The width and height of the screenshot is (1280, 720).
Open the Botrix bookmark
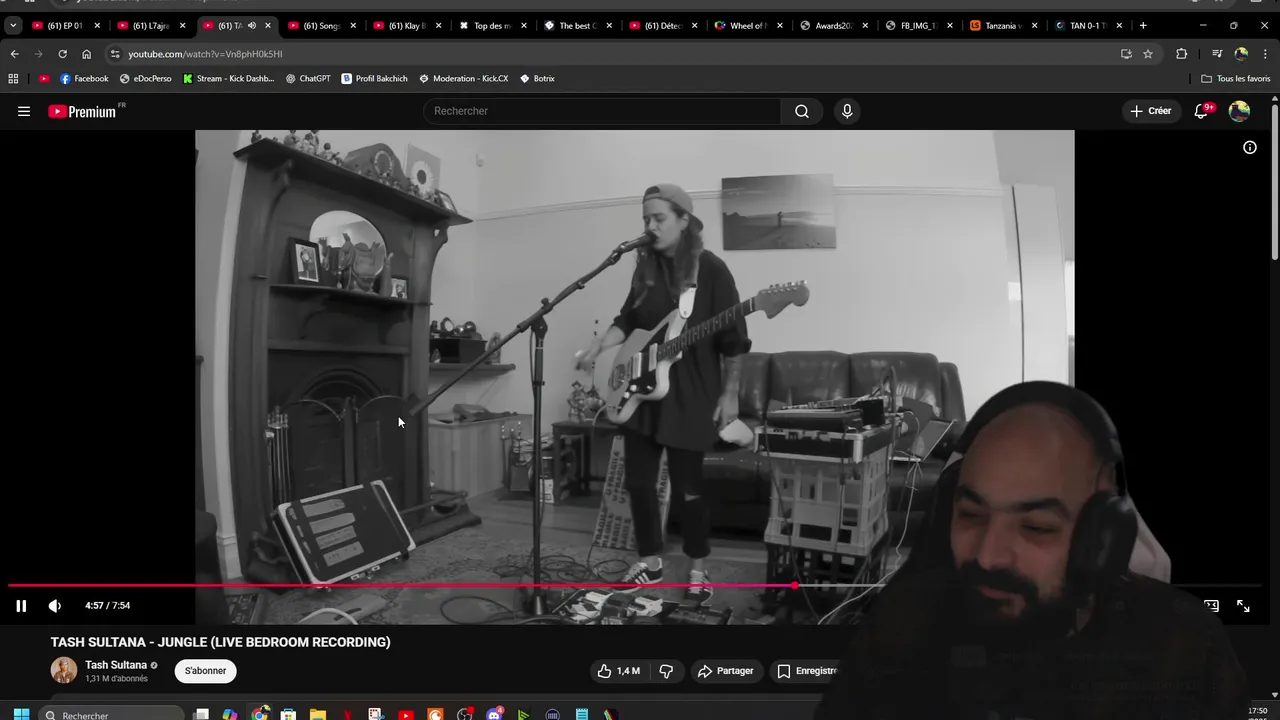tap(537, 78)
